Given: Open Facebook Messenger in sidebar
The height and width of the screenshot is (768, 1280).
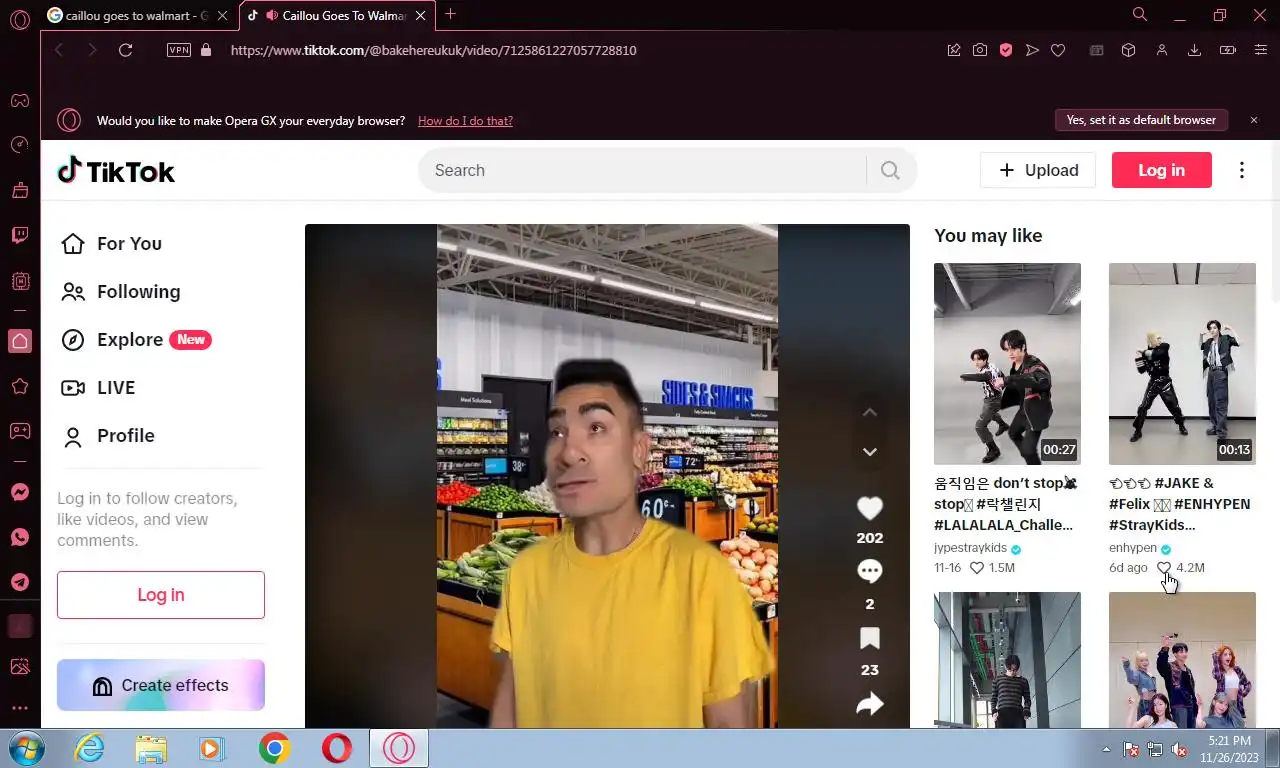Looking at the screenshot, I should (19, 492).
